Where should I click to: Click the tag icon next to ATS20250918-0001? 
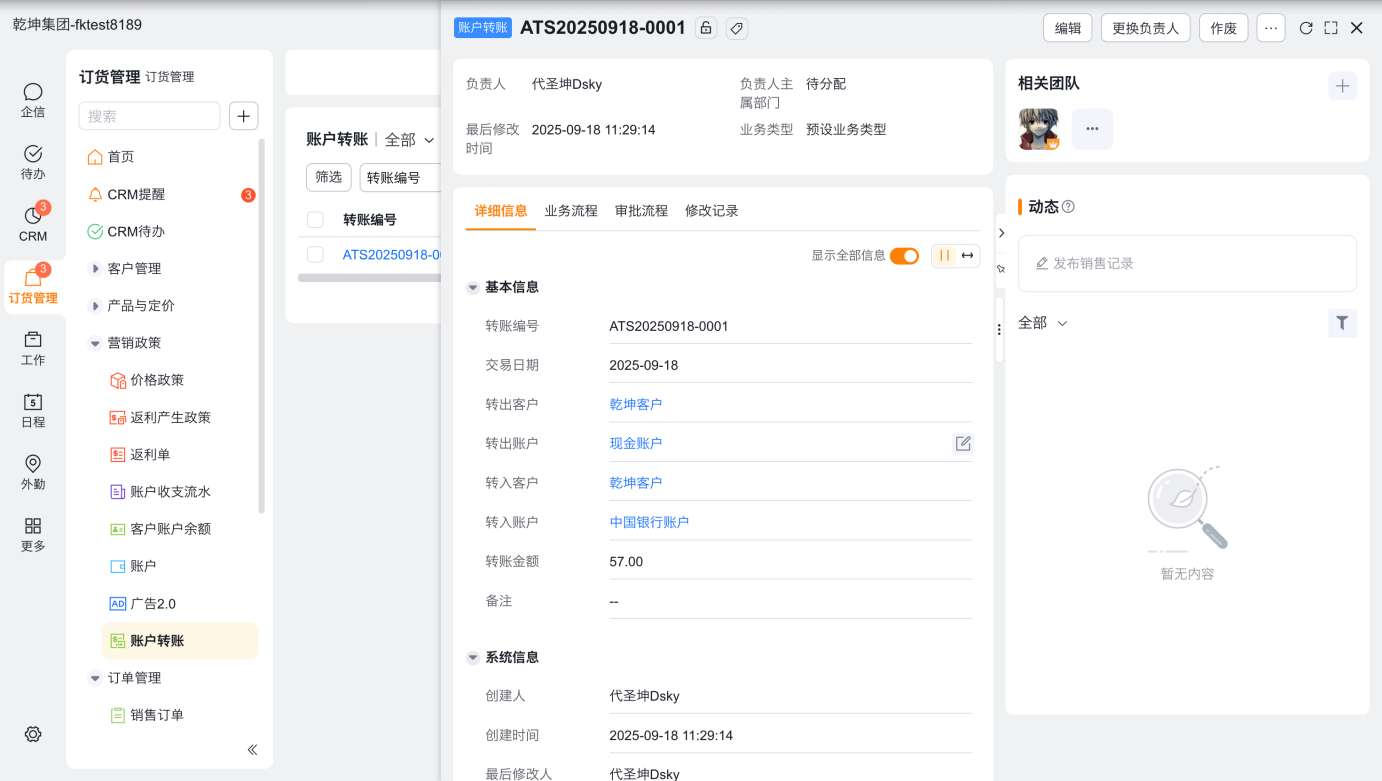(x=736, y=28)
